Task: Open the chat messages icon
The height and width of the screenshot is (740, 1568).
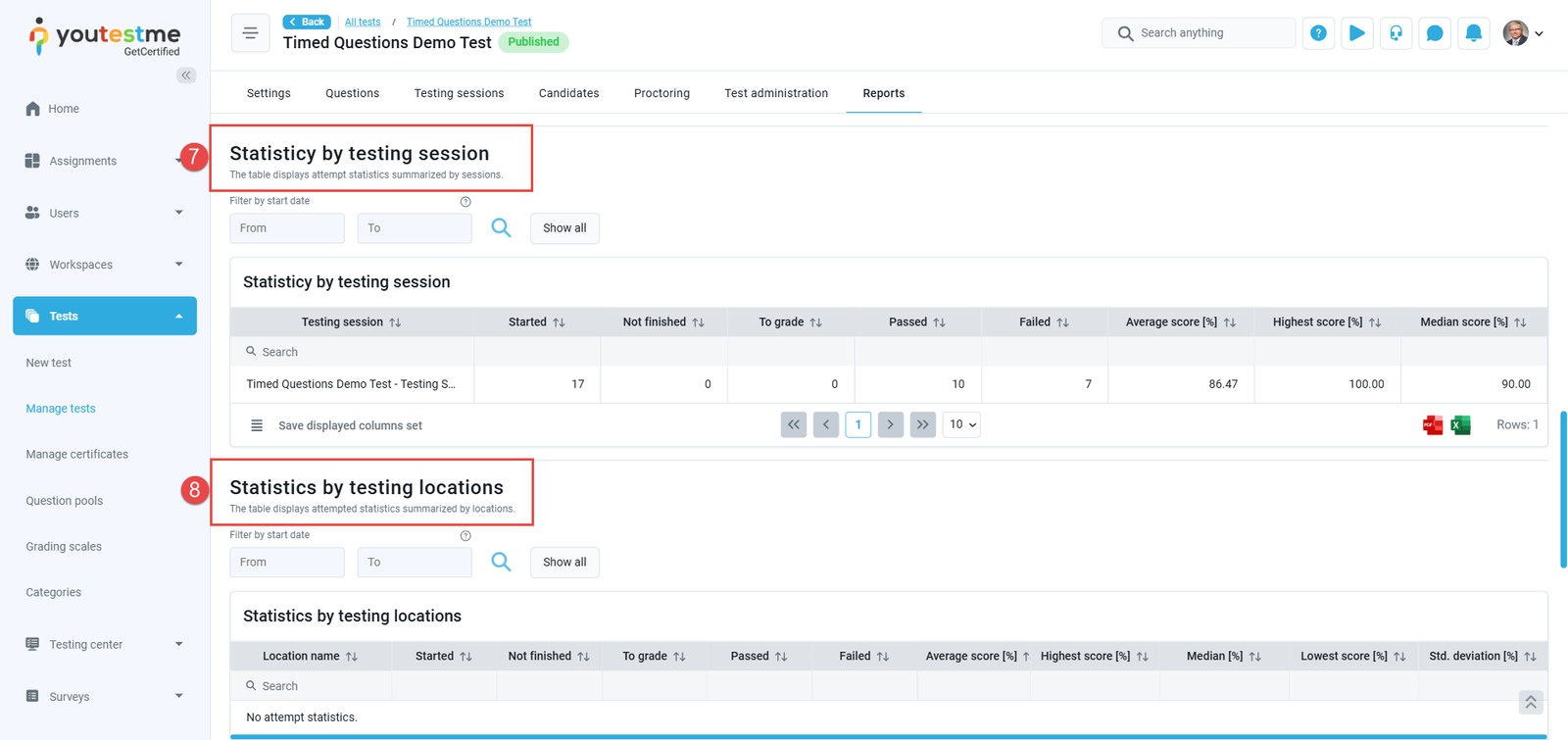Action: 1434,33
